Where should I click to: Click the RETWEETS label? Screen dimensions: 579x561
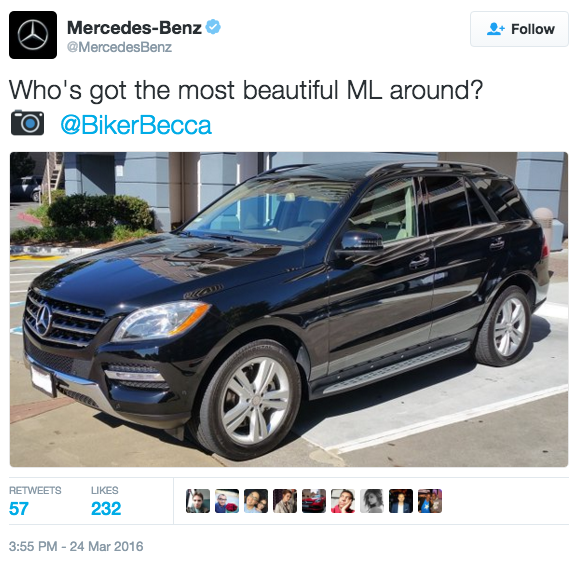pos(35,490)
